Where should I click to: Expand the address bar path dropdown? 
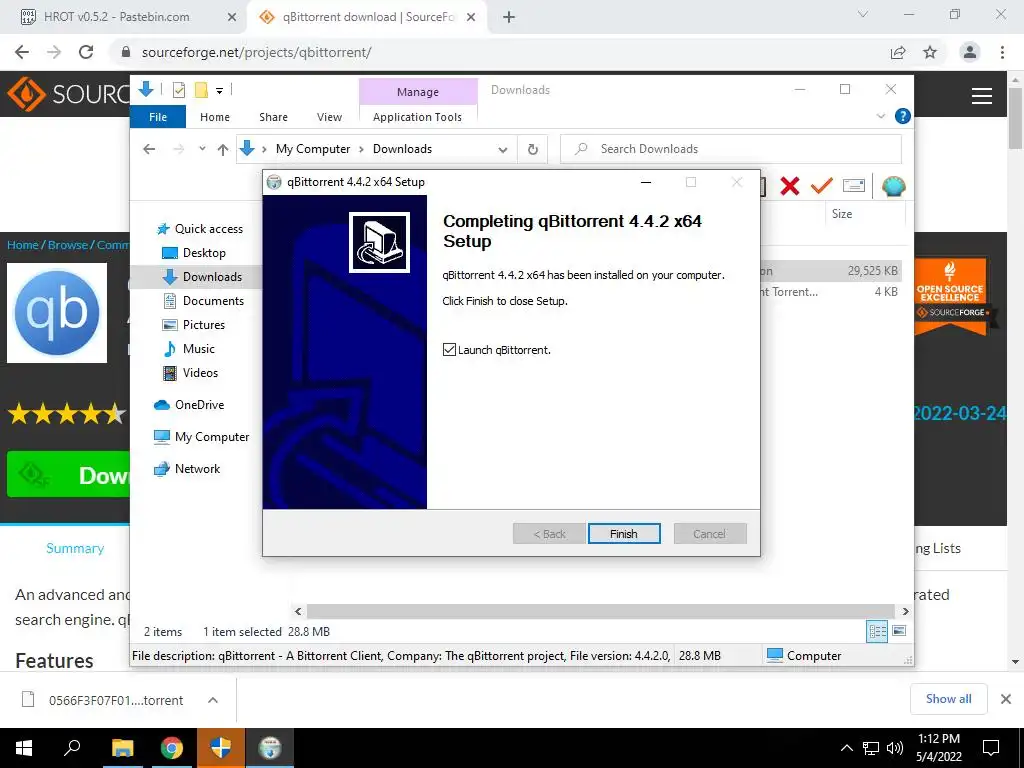[x=503, y=150]
